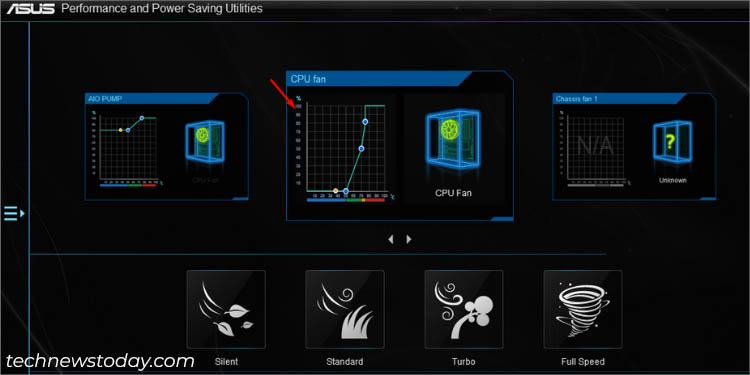Click the Unknown label under chassis icon

point(673,180)
